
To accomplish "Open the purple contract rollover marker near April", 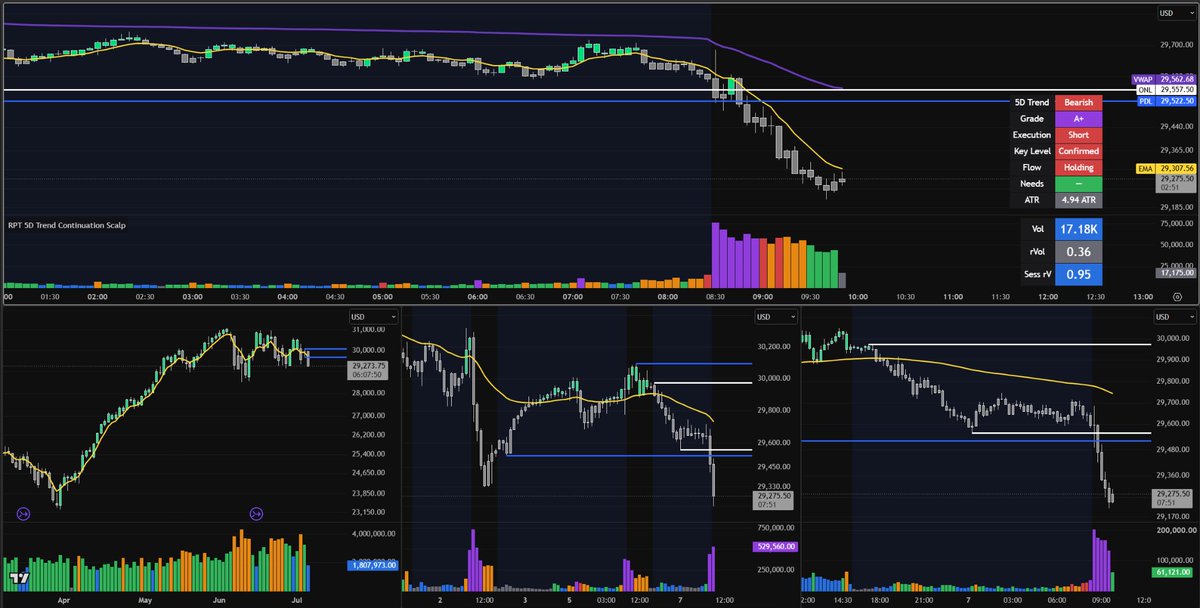I will [x=23, y=514].
